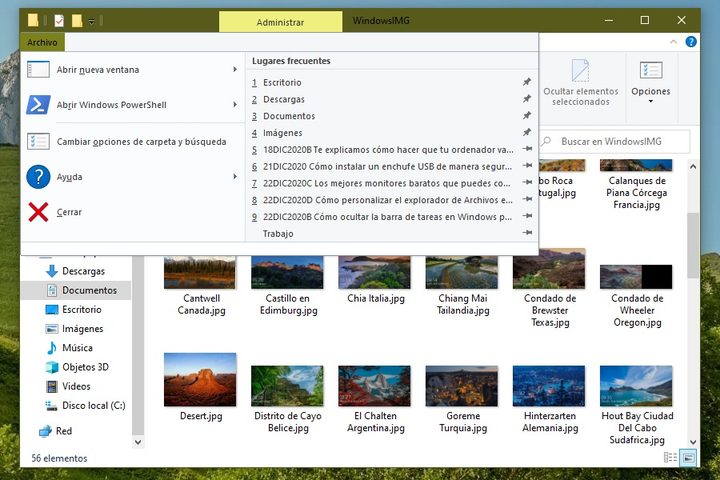Open Documentos from Lugares frecuentes
The width and height of the screenshot is (720, 480).
pyautogui.click(x=392, y=116)
